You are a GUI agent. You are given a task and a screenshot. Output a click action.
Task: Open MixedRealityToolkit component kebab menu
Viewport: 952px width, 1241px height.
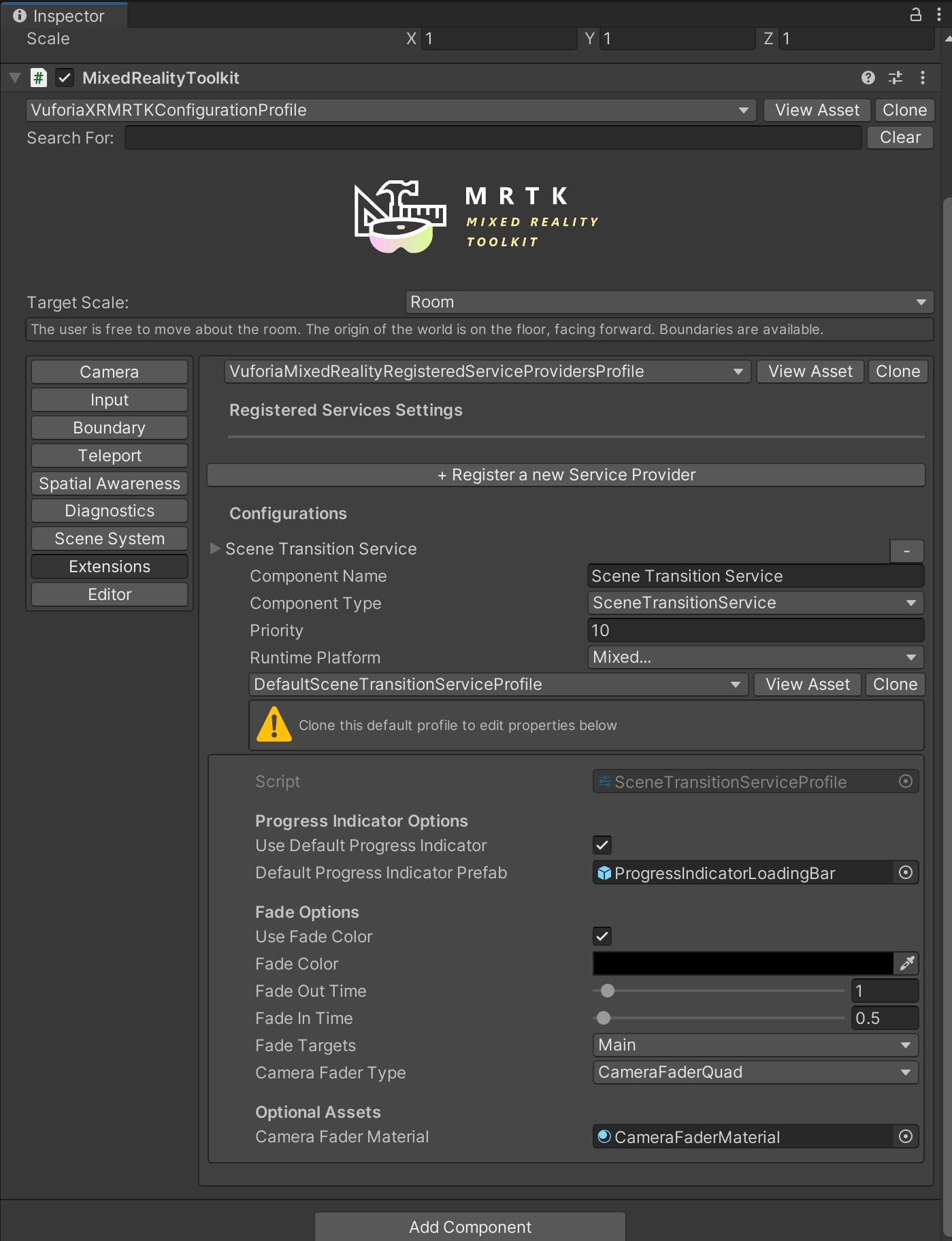point(923,78)
